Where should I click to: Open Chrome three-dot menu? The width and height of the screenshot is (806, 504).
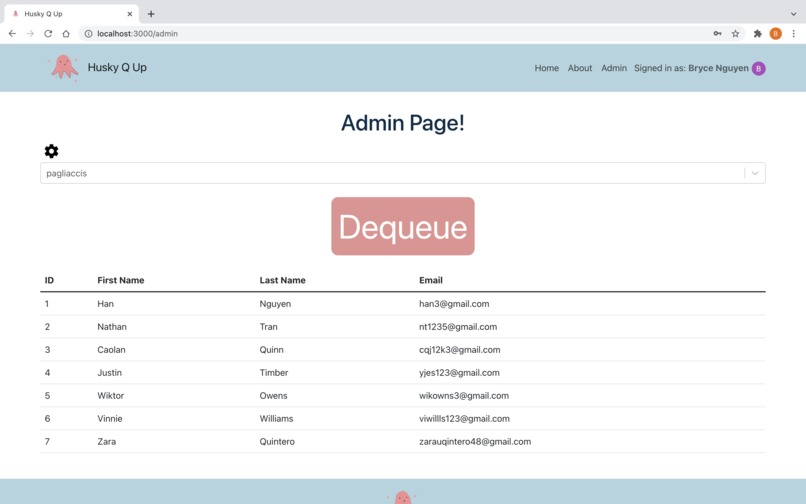coord(794,33)
